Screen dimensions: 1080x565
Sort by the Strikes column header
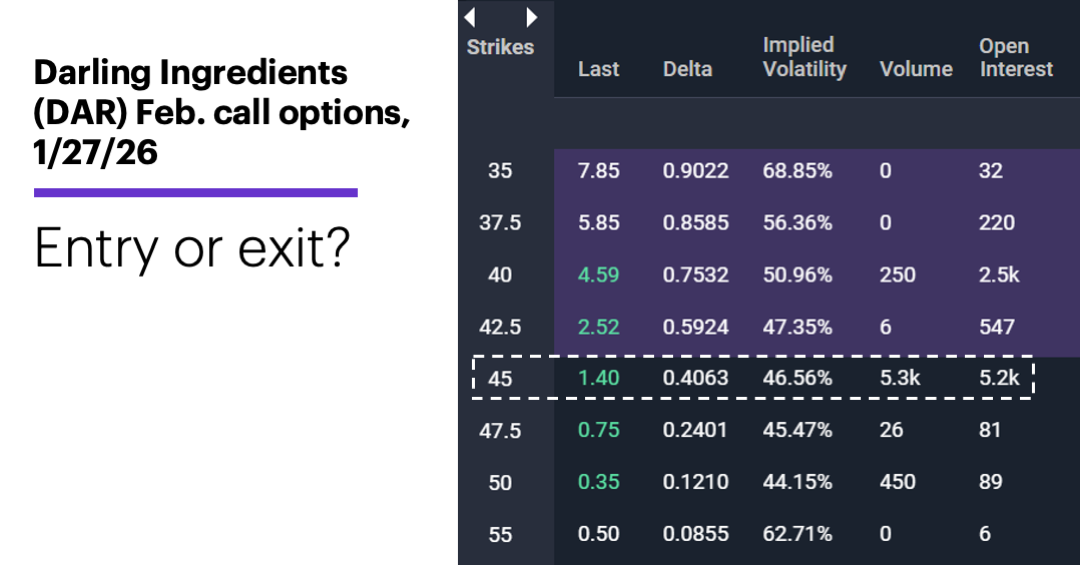[x=500, y=47]
